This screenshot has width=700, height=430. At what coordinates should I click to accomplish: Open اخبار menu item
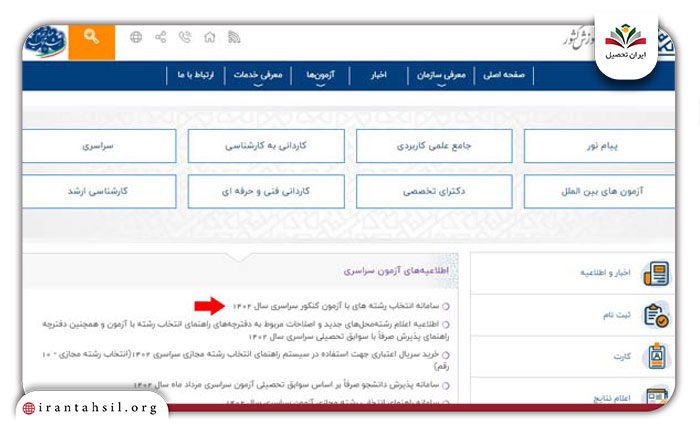click(379, 75)
